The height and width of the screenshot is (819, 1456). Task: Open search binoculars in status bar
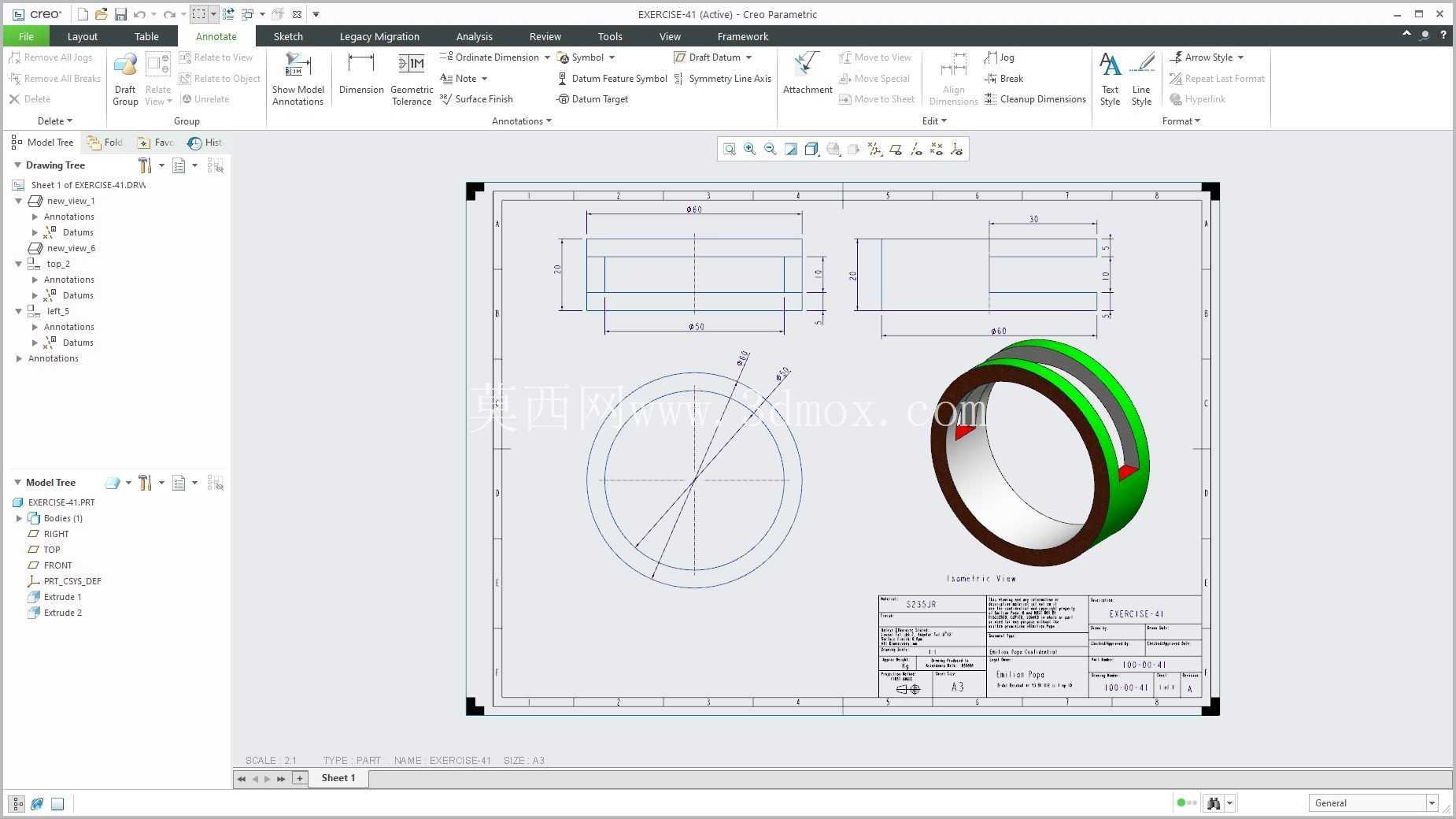pyautogui.click(x=1214, y=803)
